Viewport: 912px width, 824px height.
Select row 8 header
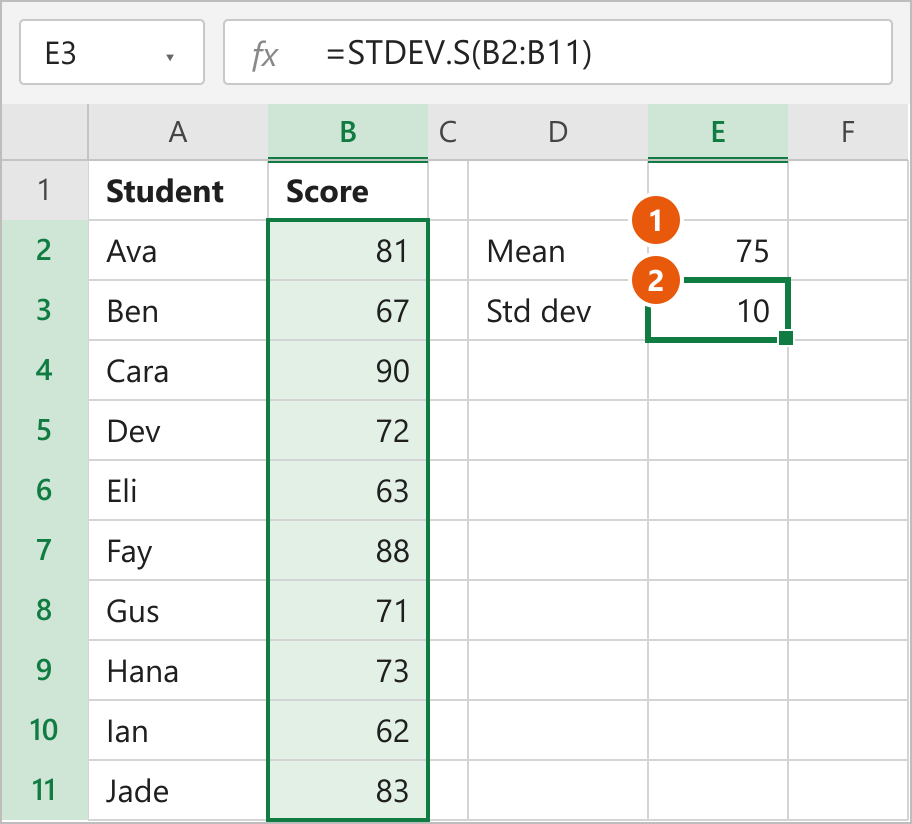coord(44,609)
